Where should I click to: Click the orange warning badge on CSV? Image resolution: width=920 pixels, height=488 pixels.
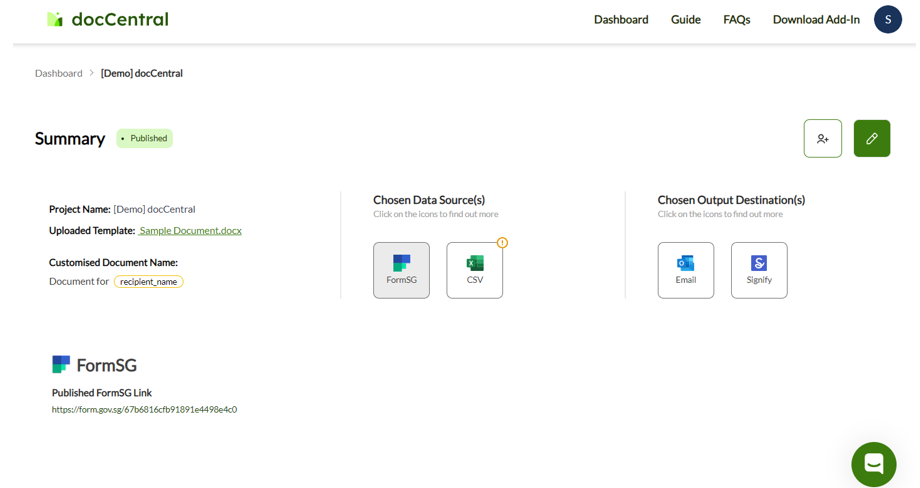502,243
